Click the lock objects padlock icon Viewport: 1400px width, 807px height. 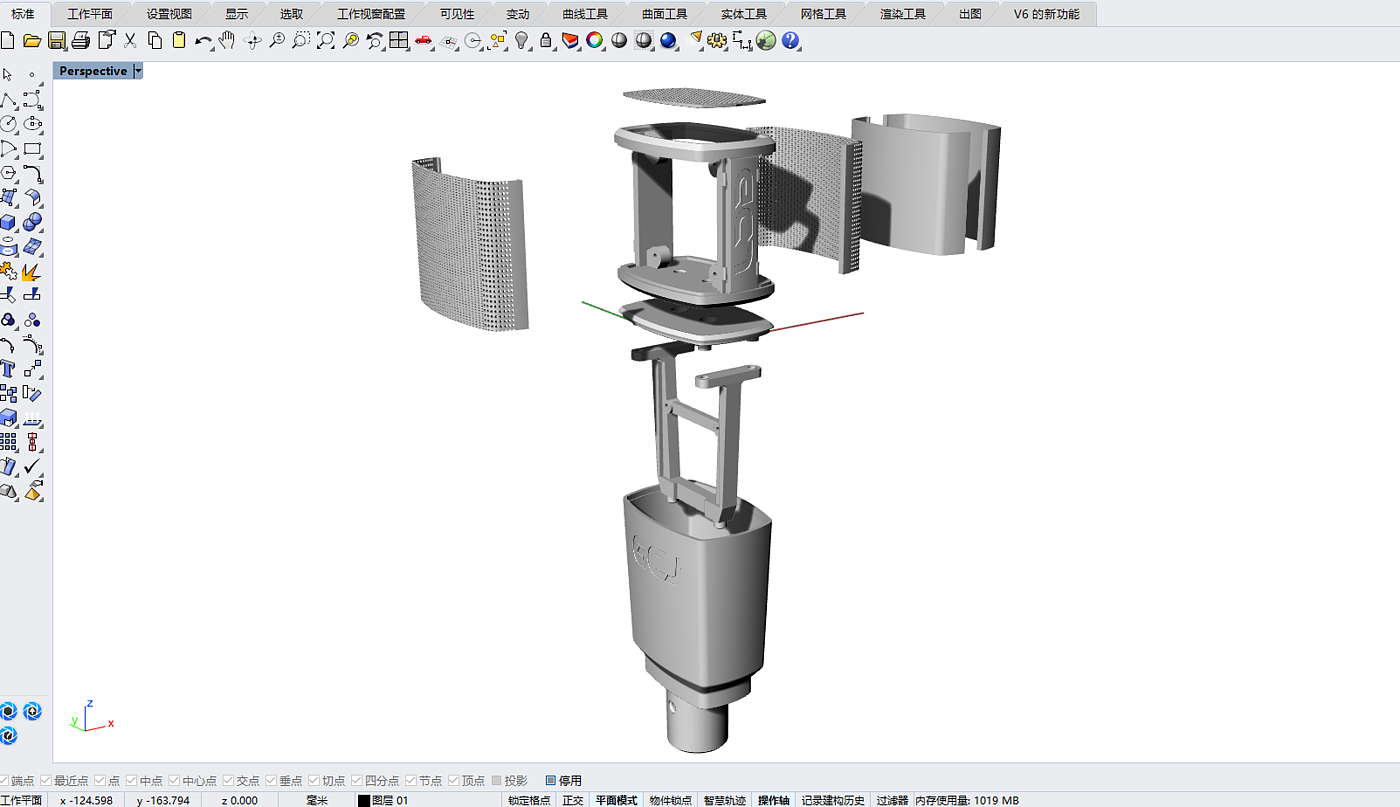coord(546,41)
